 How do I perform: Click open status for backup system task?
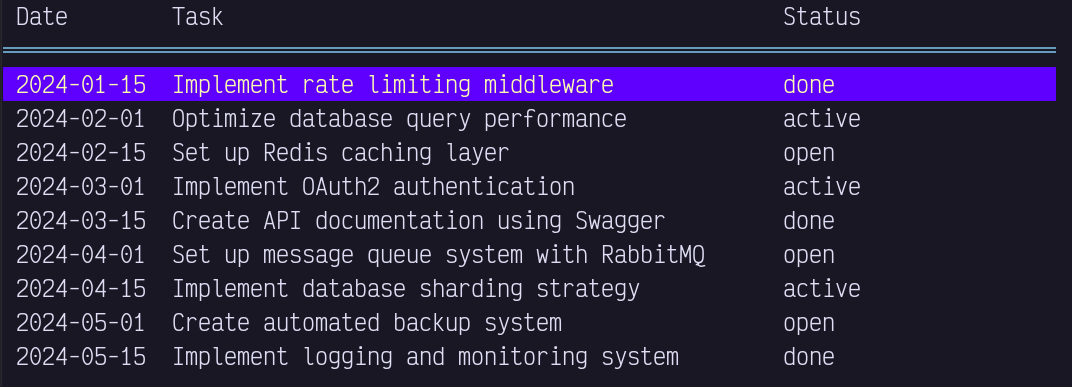click(809, 323)
